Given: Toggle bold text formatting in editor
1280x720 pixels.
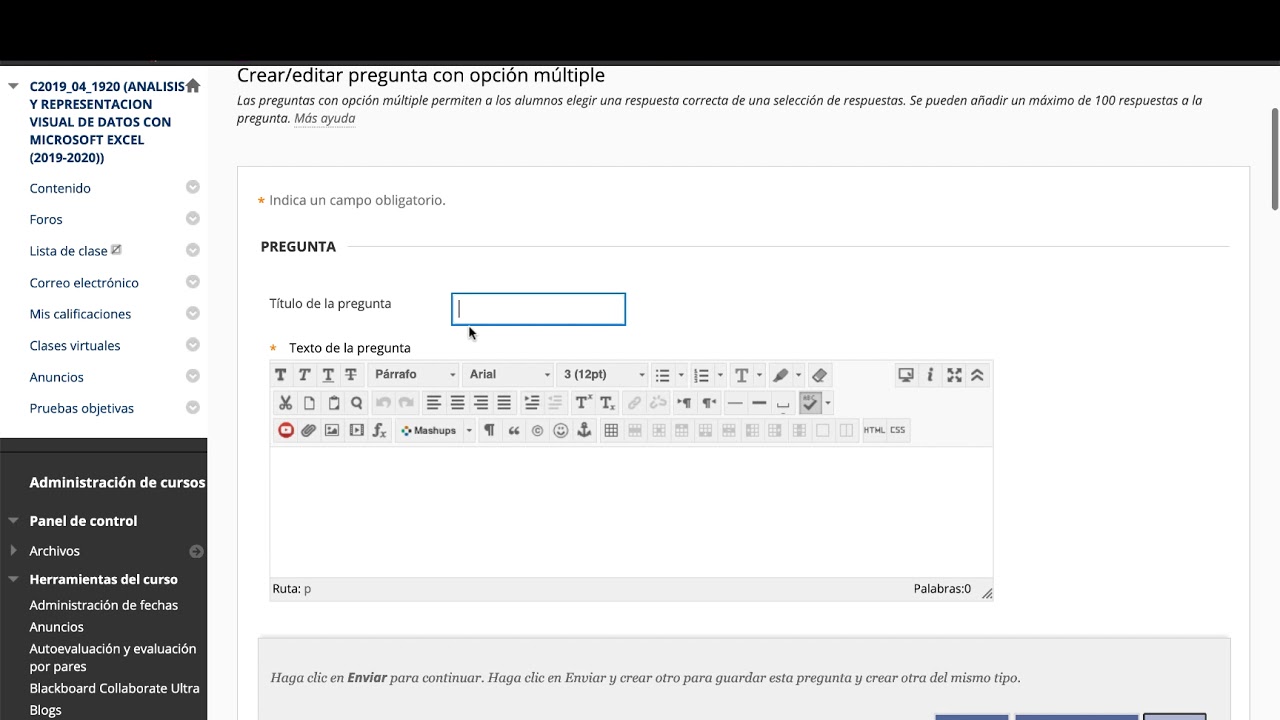Looking at the screenshot, I should [x=281, y=375].
